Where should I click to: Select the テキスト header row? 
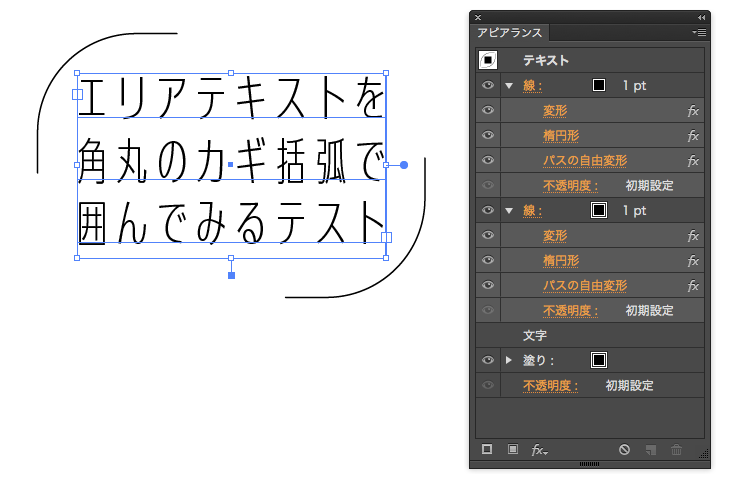pyautogui.click(x=590, y=60)
